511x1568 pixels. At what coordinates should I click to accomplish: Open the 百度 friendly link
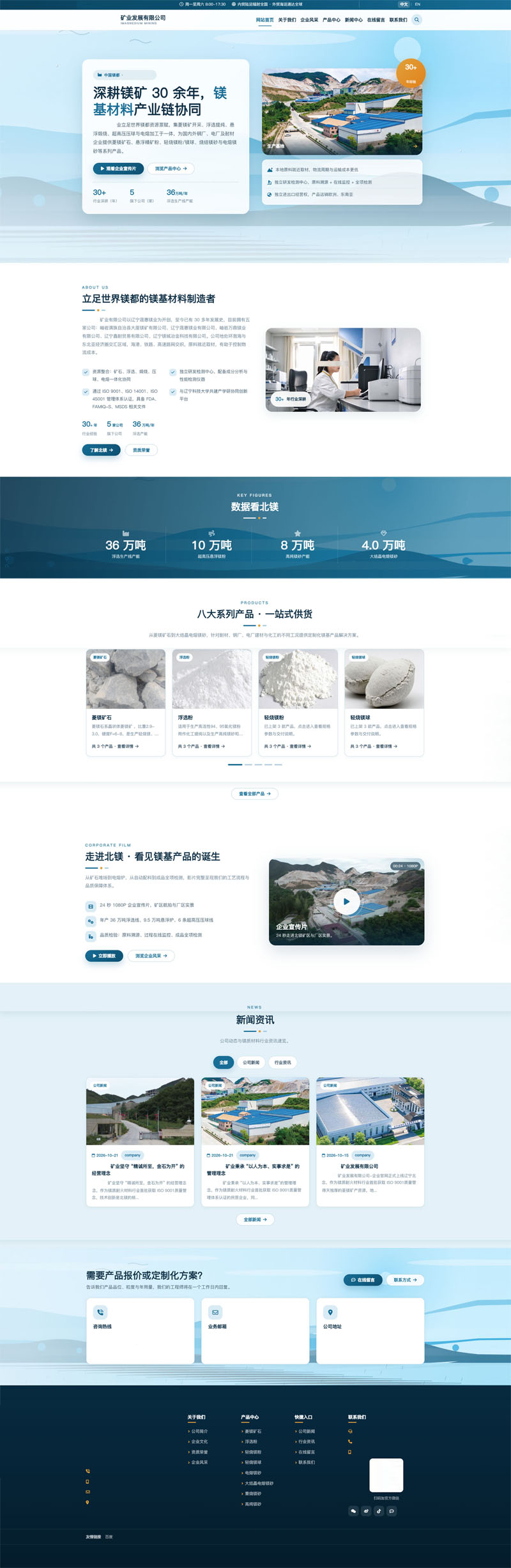(x=109, y=1537)
